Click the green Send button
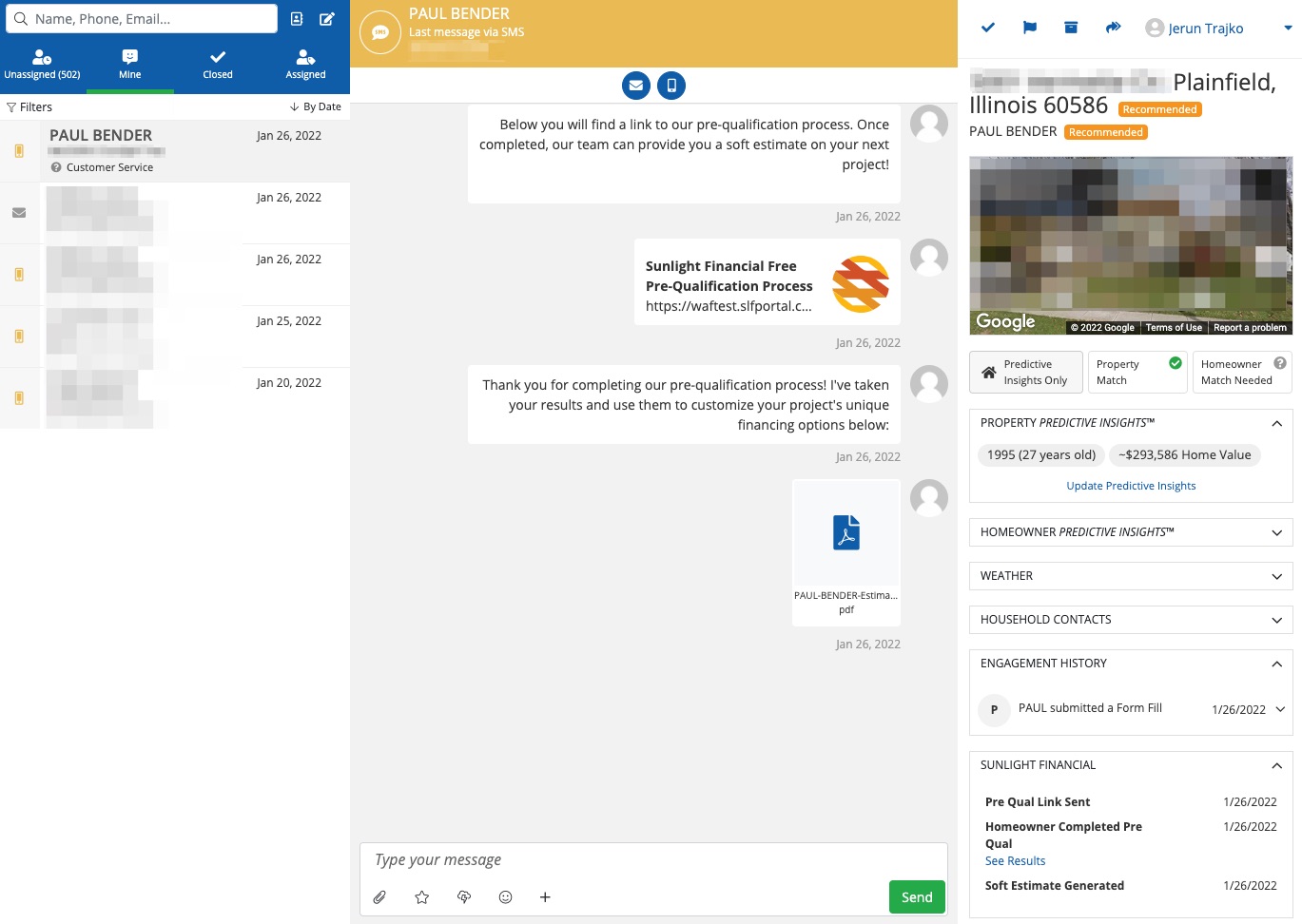Viewport: 1302px width, 924px height. pos(917,897)
